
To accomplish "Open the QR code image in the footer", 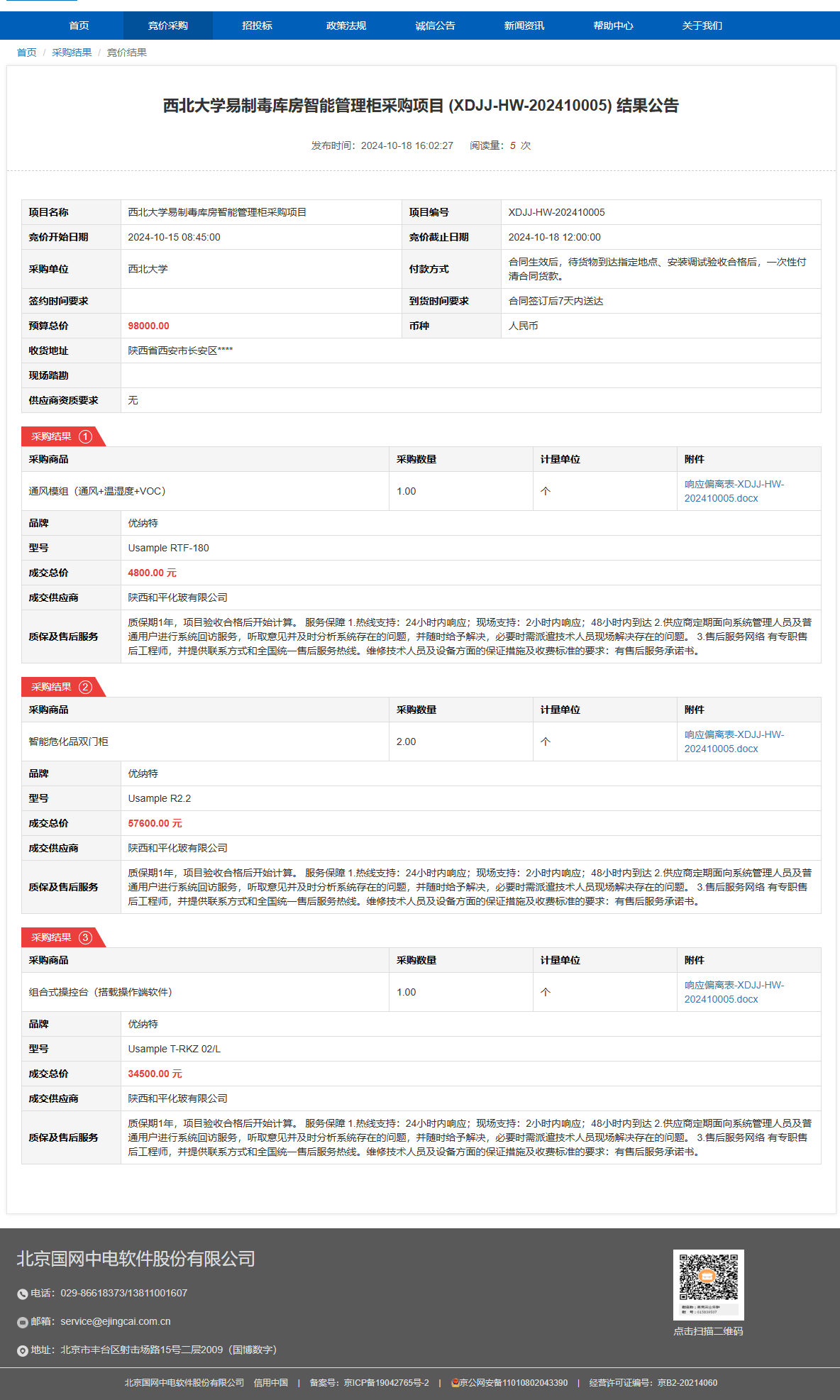I will coord(708,1284).
